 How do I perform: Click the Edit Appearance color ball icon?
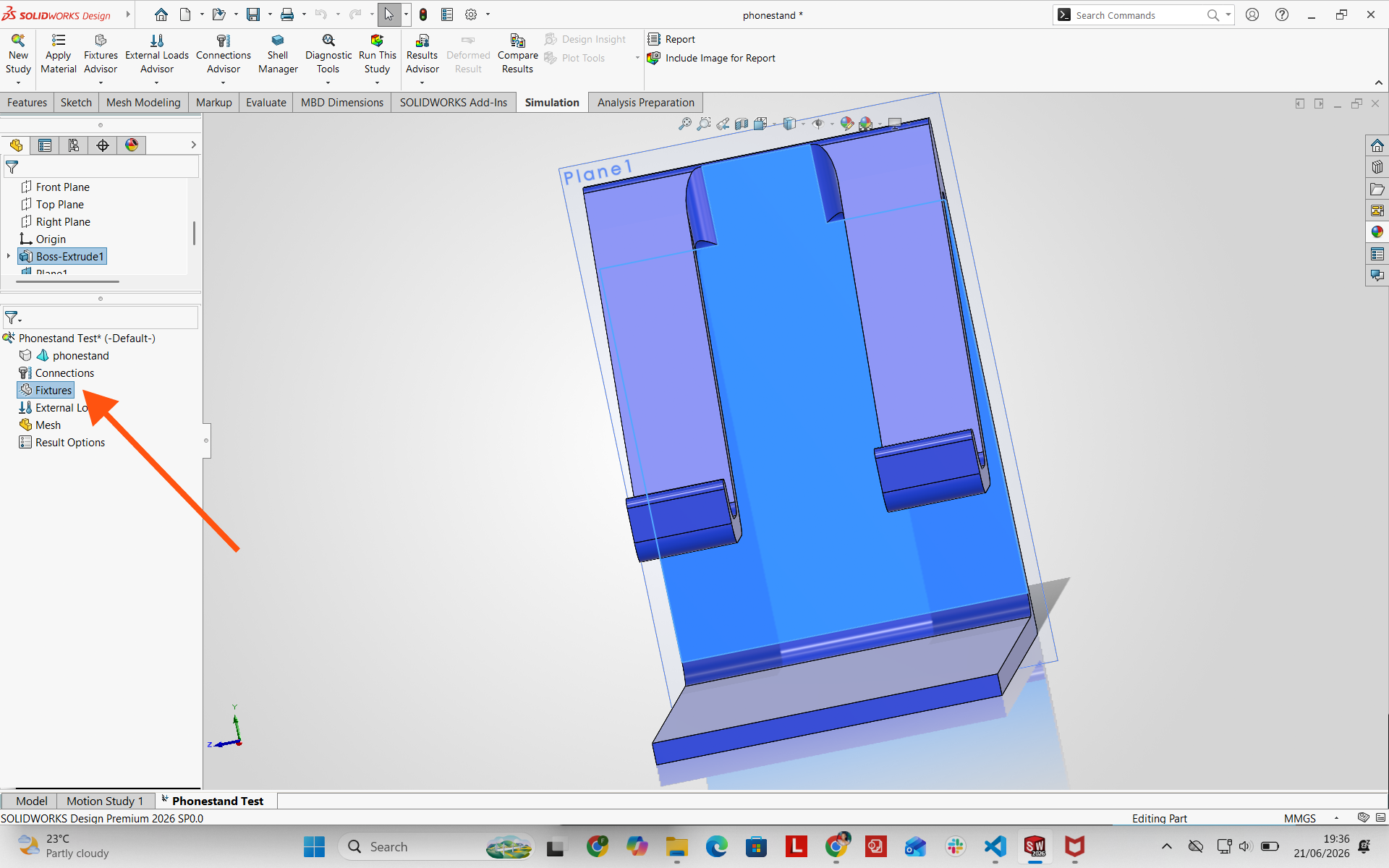(846, 124)
